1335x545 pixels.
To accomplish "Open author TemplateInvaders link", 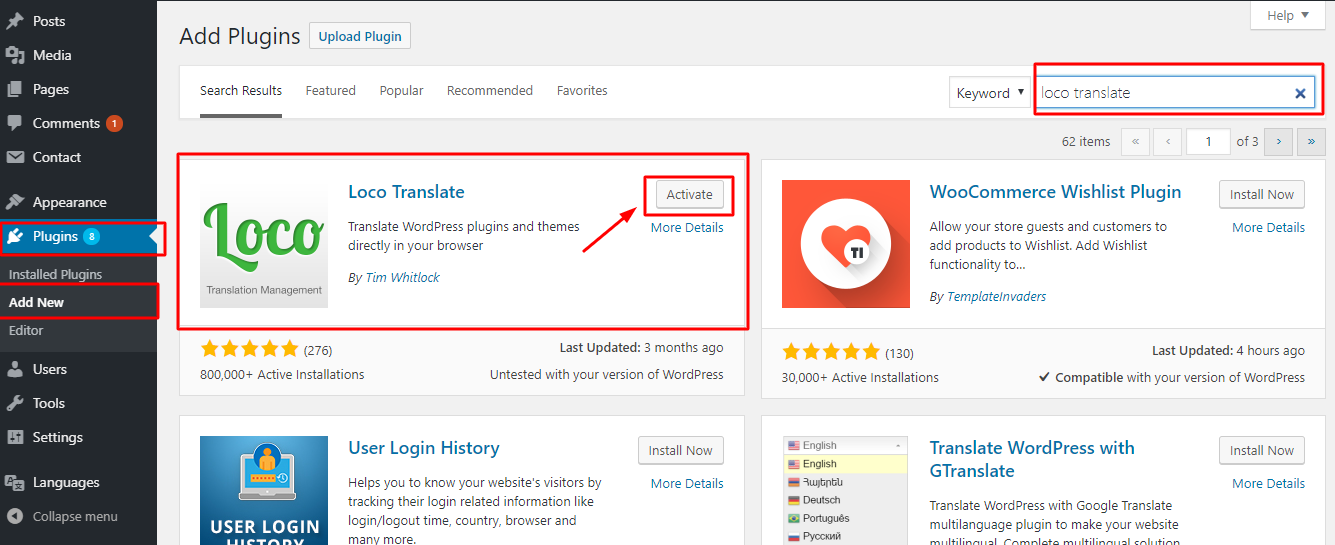I will point(996,296).
